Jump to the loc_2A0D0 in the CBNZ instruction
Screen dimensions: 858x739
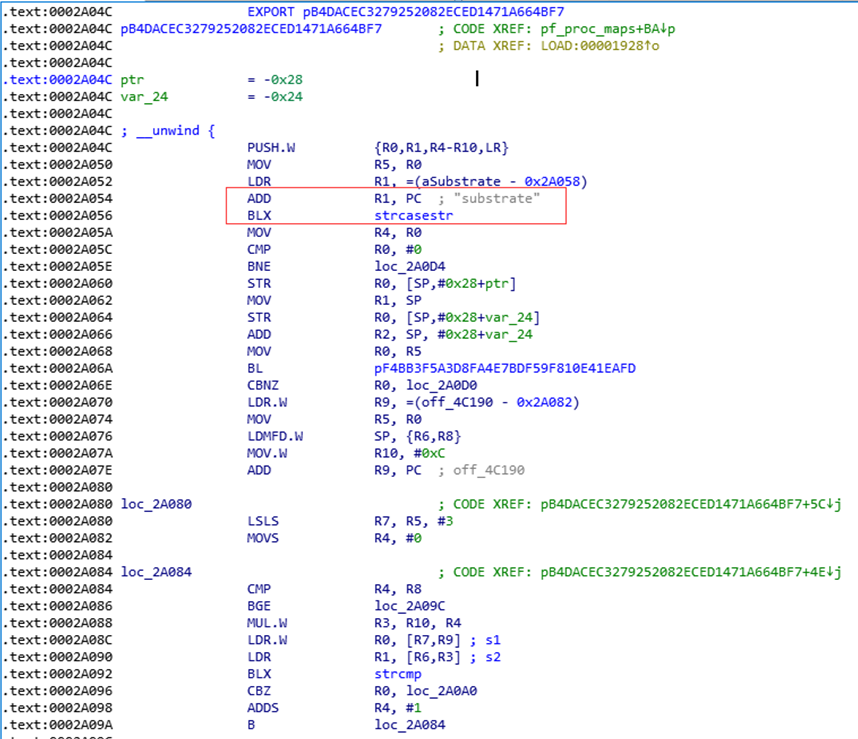pyautogui.click(x=442, y=385)
